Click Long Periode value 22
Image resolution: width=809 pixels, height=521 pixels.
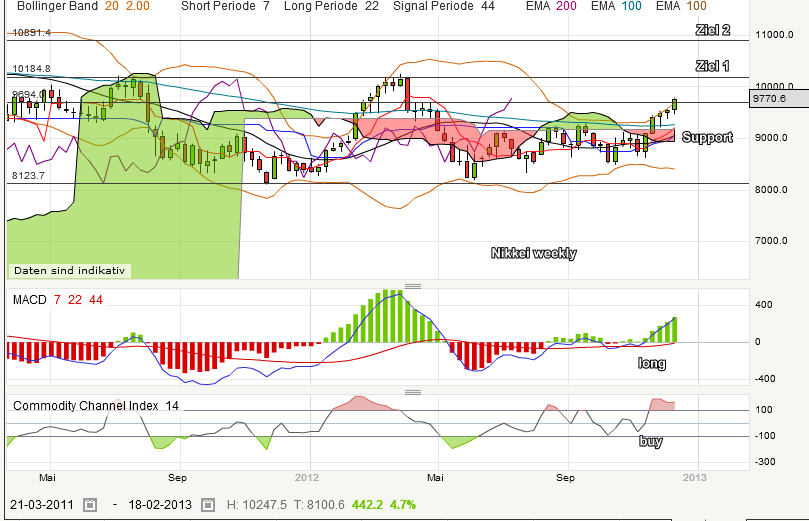[x=371, y=6]
